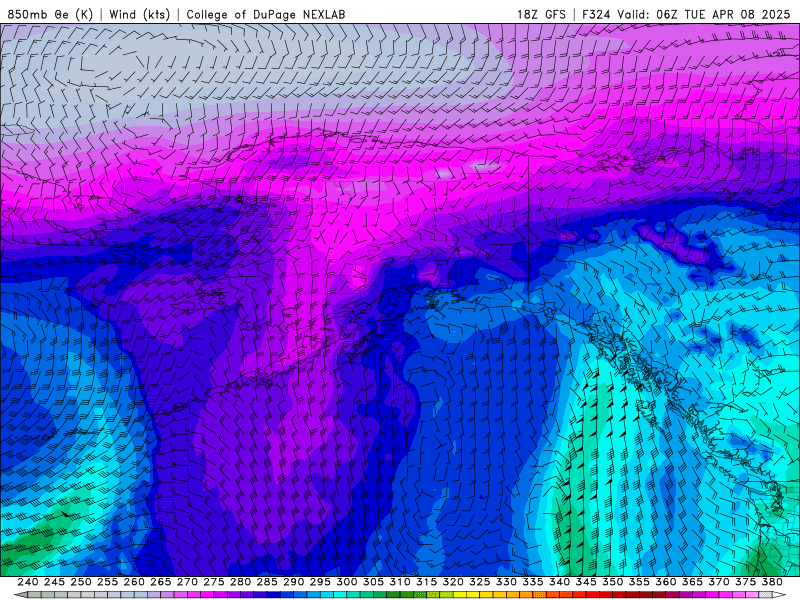Click the 240 value on the color scale

coord(28,582)
